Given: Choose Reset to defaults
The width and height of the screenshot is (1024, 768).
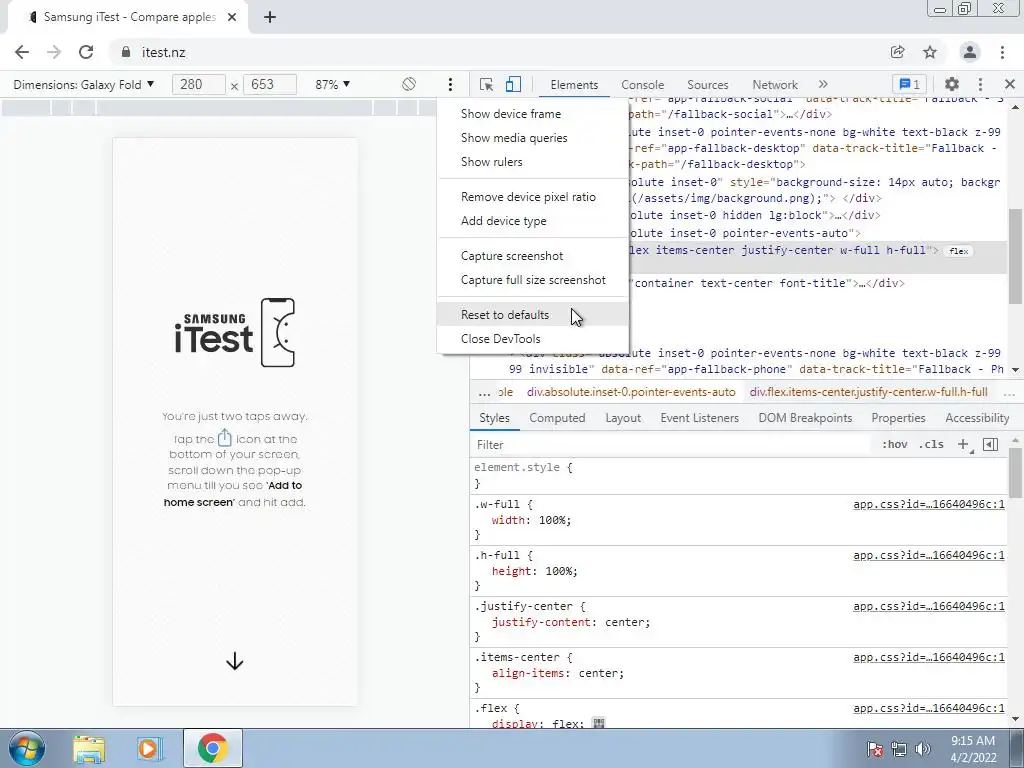Looking at the screenshot, I should 533,315.
